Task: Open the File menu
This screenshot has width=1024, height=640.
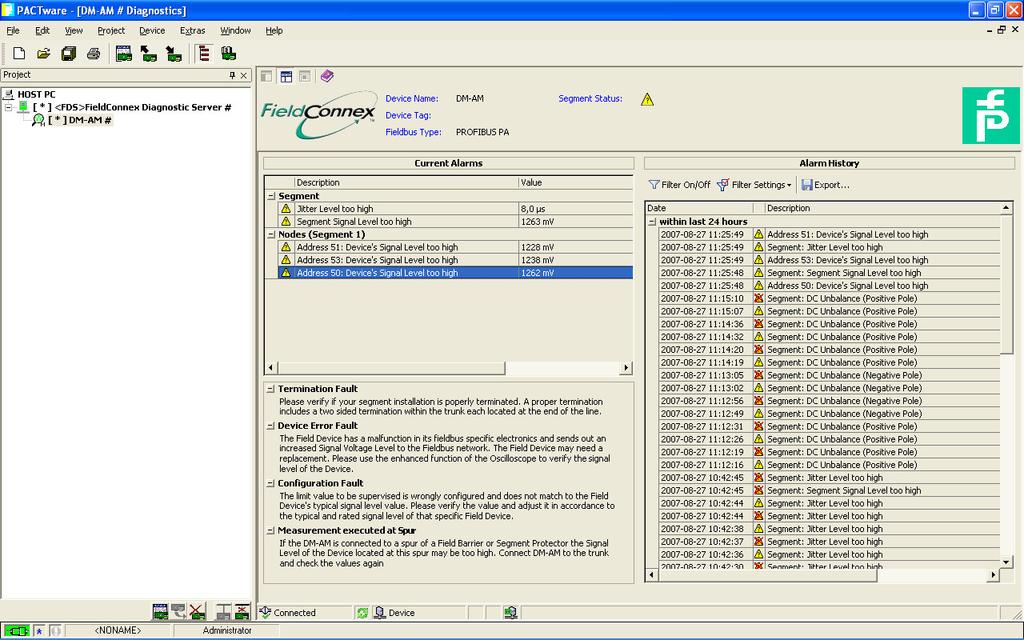Action: tap(13, 31)
